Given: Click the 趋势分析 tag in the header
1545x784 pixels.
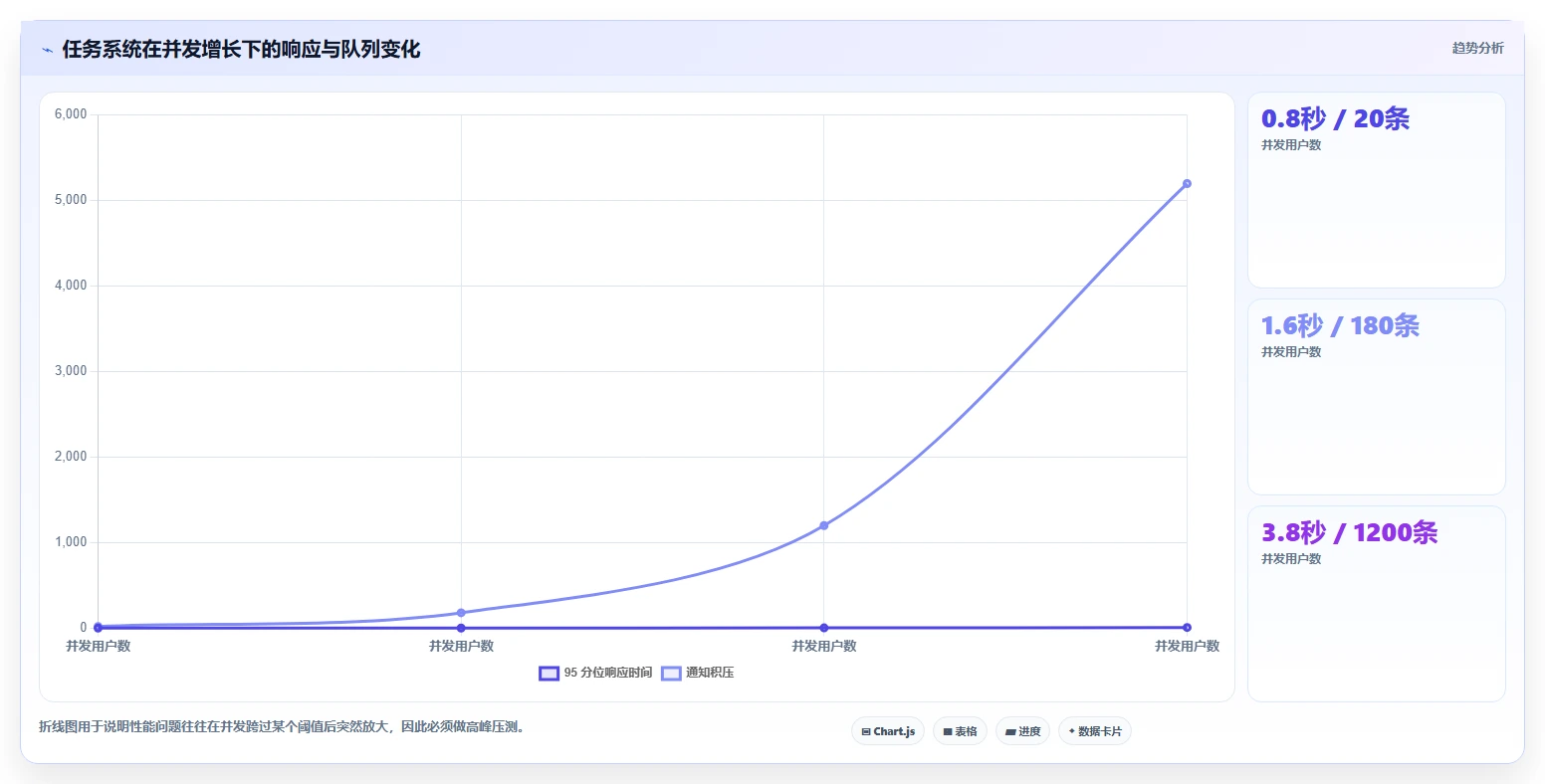Looking at the screenshot, I should pos(1477,48).
